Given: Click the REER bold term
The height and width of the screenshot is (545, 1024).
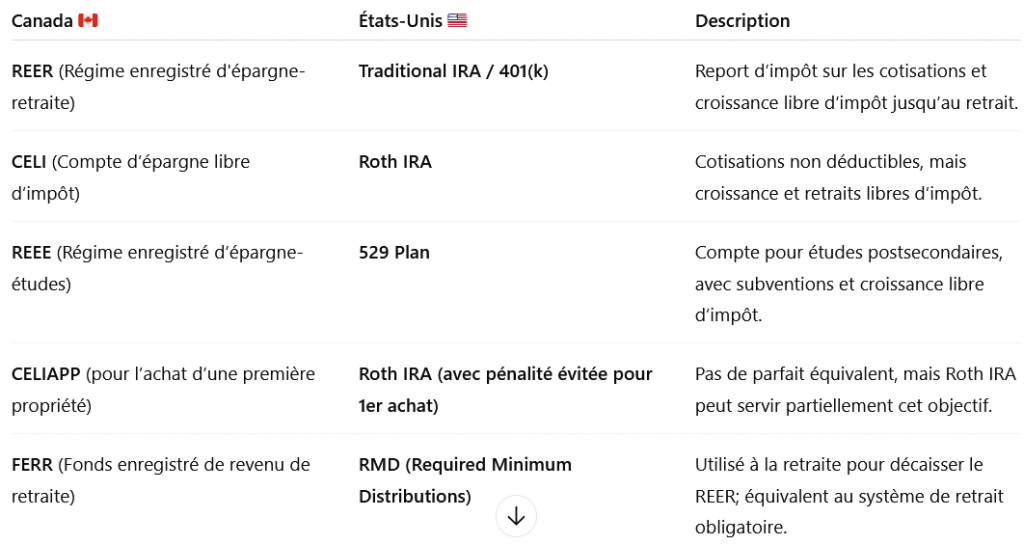Looking at the screenshot, I should 32,71.
